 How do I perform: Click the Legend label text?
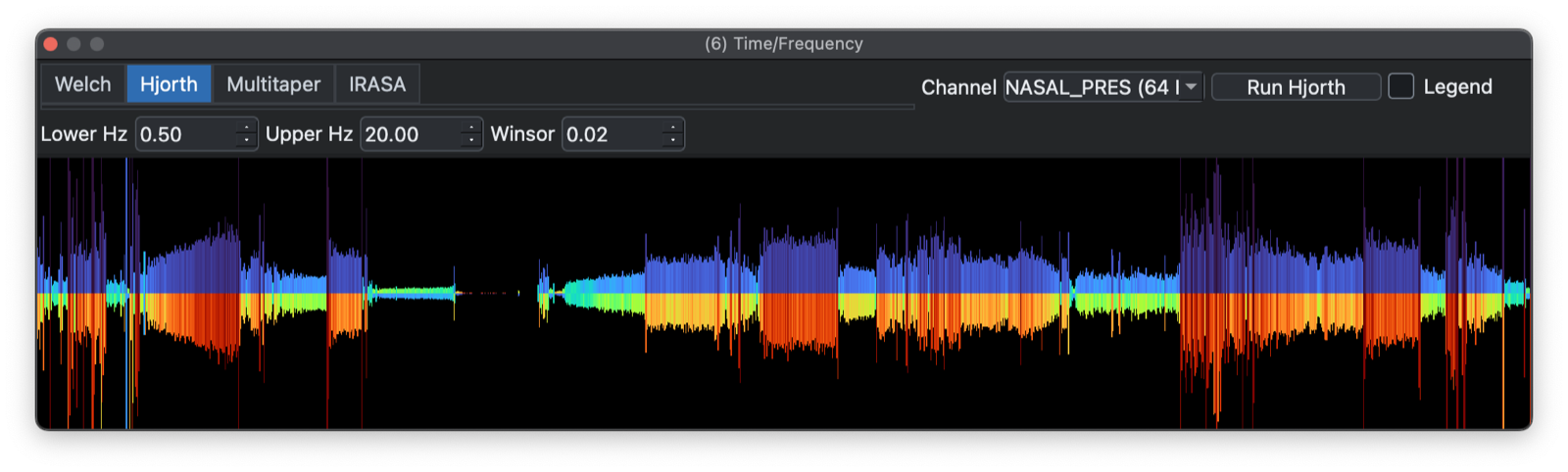tap(1457, 86)
